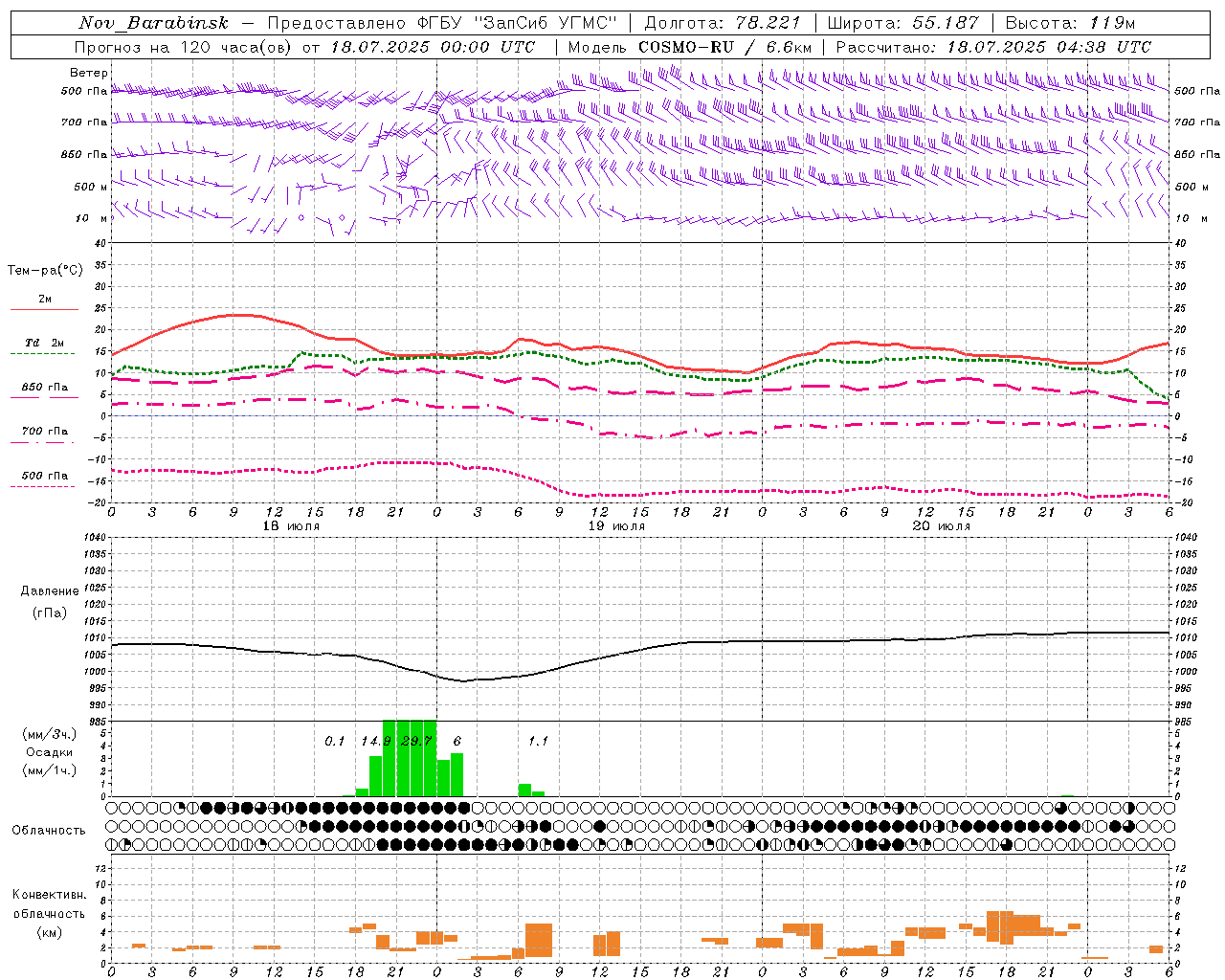Image resolution: width=1225 pixels, height=980 pixels.
Task: Select the 'Долгота: 78.221' header value
Action: (x=722, y=23)
